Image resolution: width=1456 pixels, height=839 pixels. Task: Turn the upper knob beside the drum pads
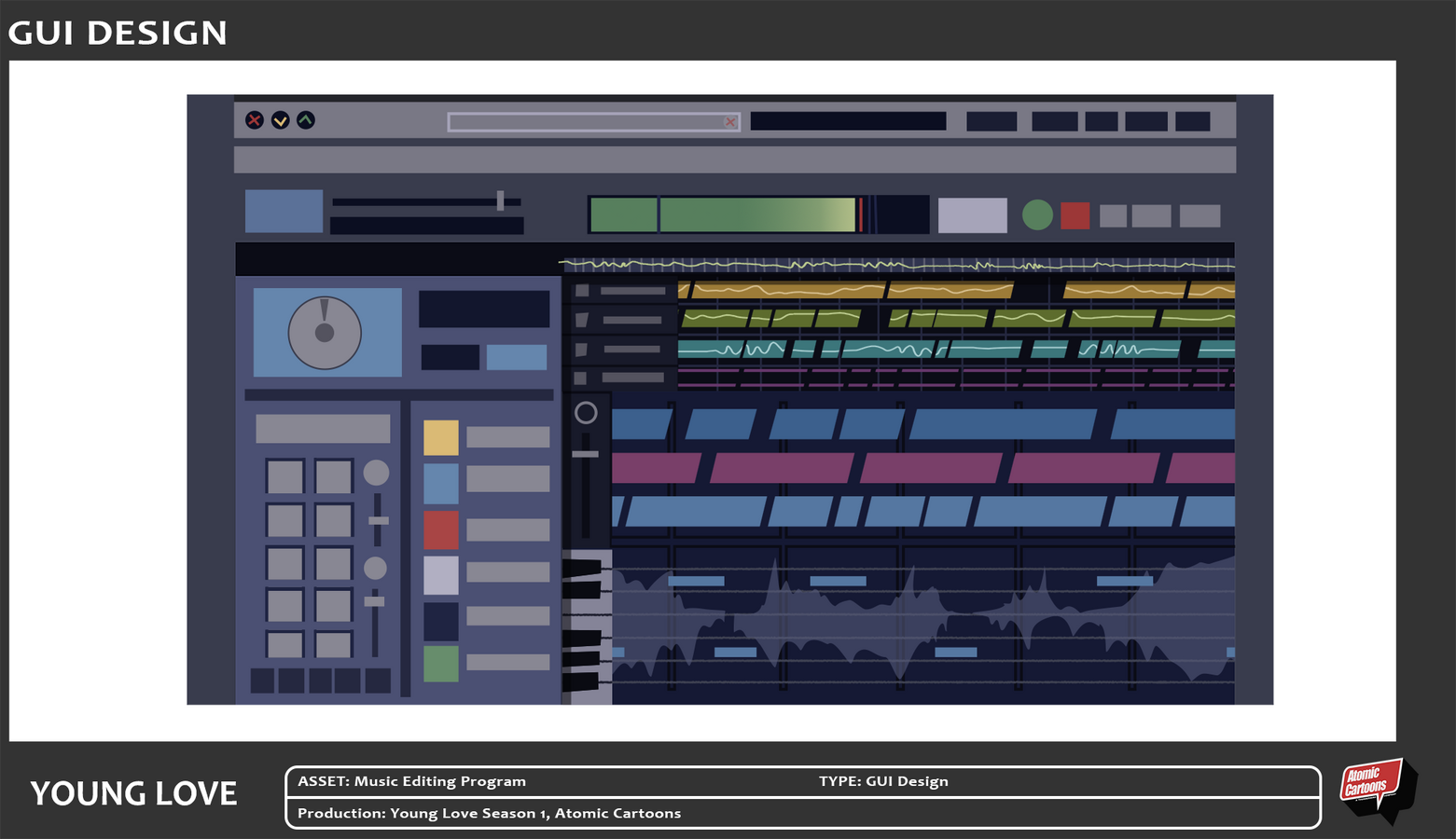pyautogui.click(x=377, y=473)
